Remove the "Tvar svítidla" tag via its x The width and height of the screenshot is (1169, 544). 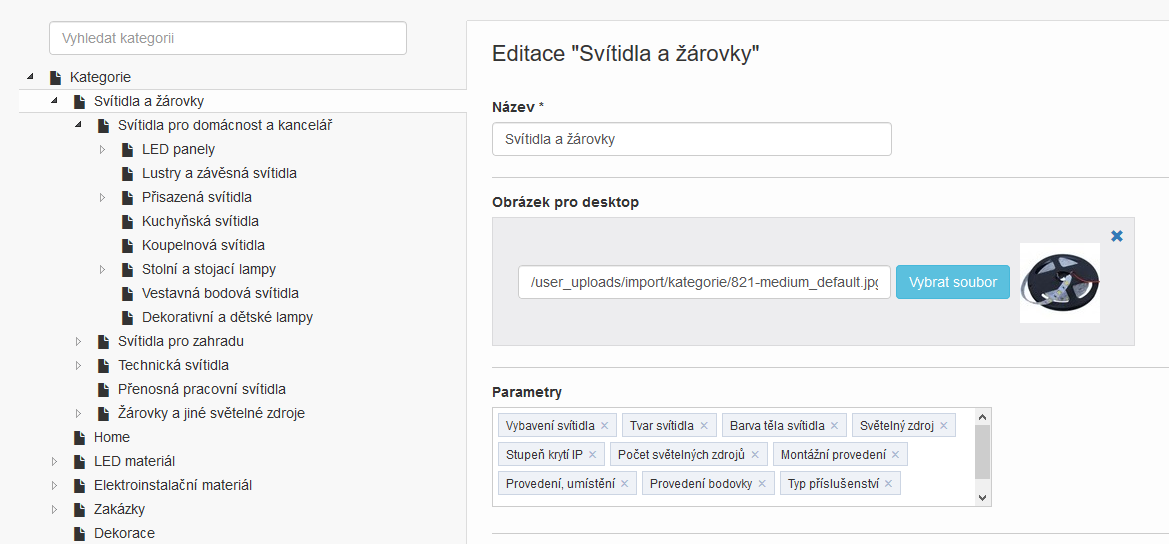click(704, 426)
